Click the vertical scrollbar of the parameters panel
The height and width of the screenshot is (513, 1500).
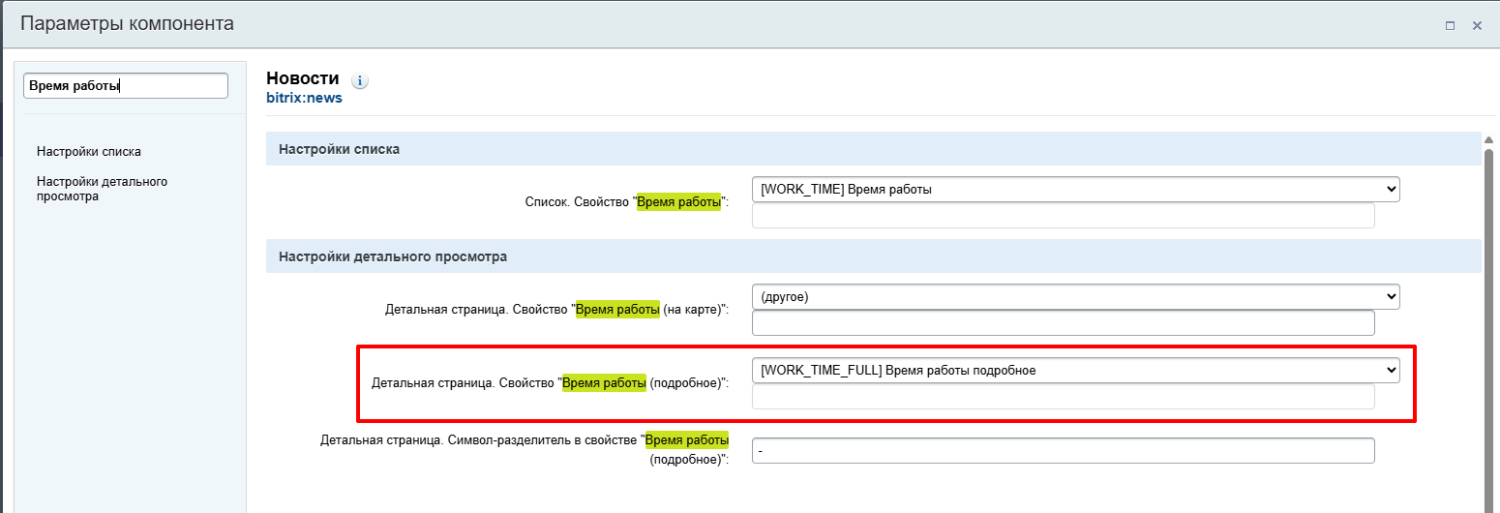click(1488, 300)
